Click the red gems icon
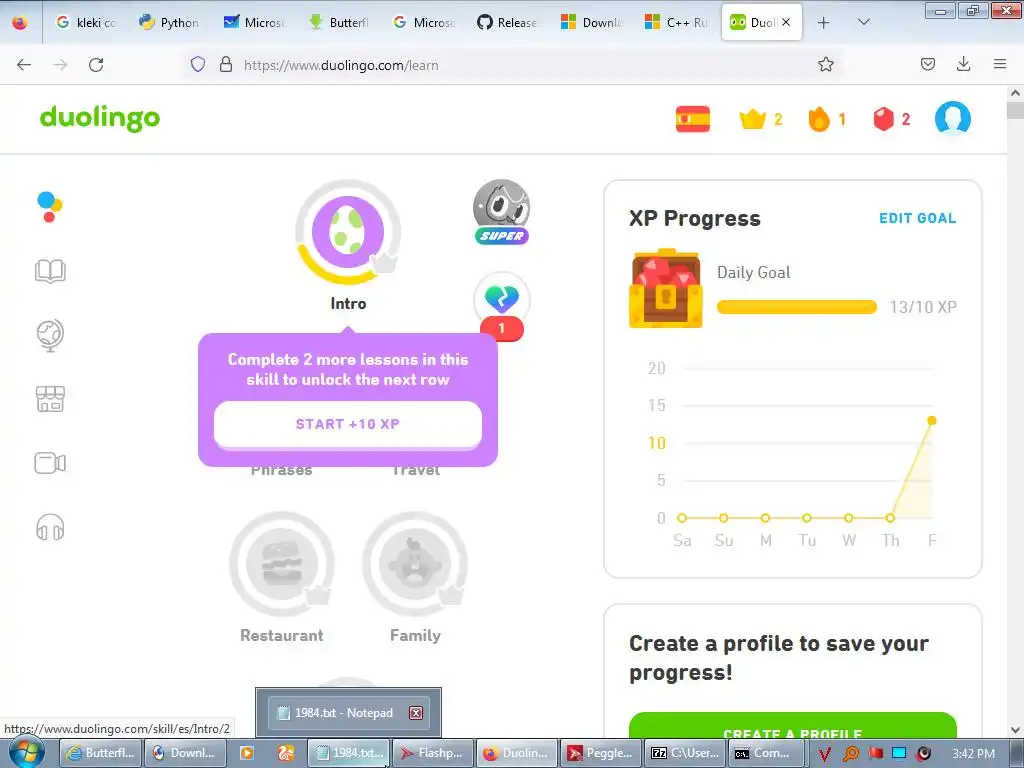Image resolution: width=1024 pixels, height=768 pixels. [x=883, y=119]
